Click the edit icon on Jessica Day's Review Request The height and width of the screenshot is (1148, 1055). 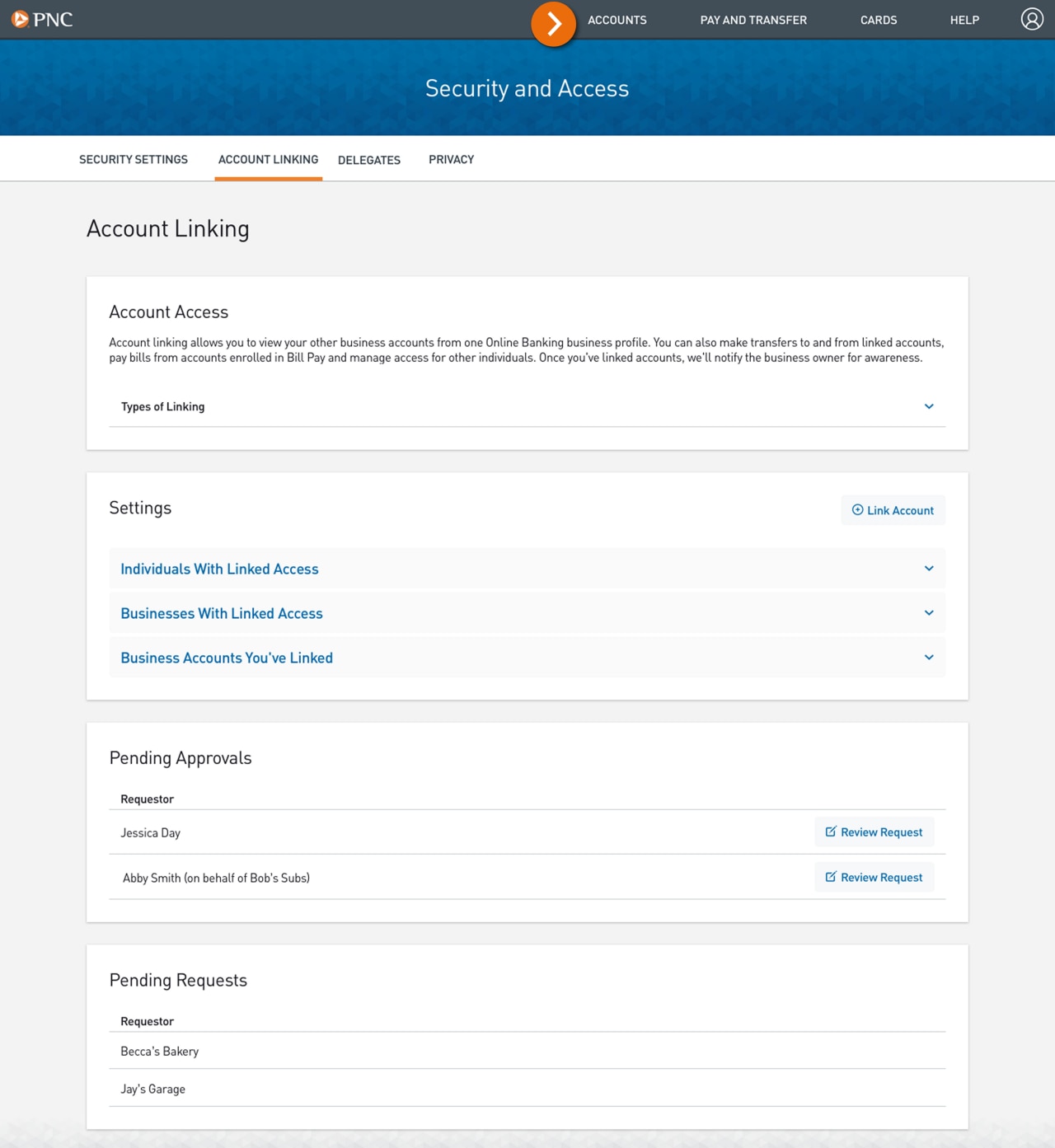click(x=832, y=832)
